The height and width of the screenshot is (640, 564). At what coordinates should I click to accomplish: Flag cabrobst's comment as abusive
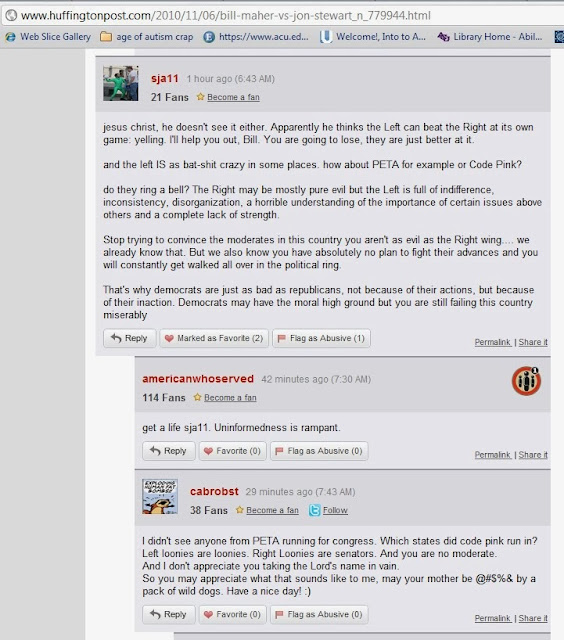pos(319,614)
